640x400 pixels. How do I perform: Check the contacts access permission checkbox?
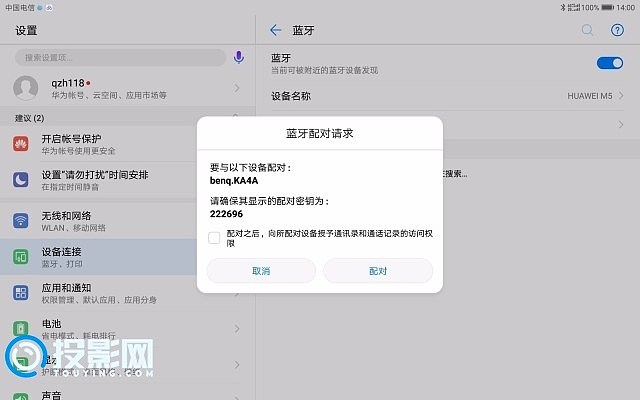point(214,238)
